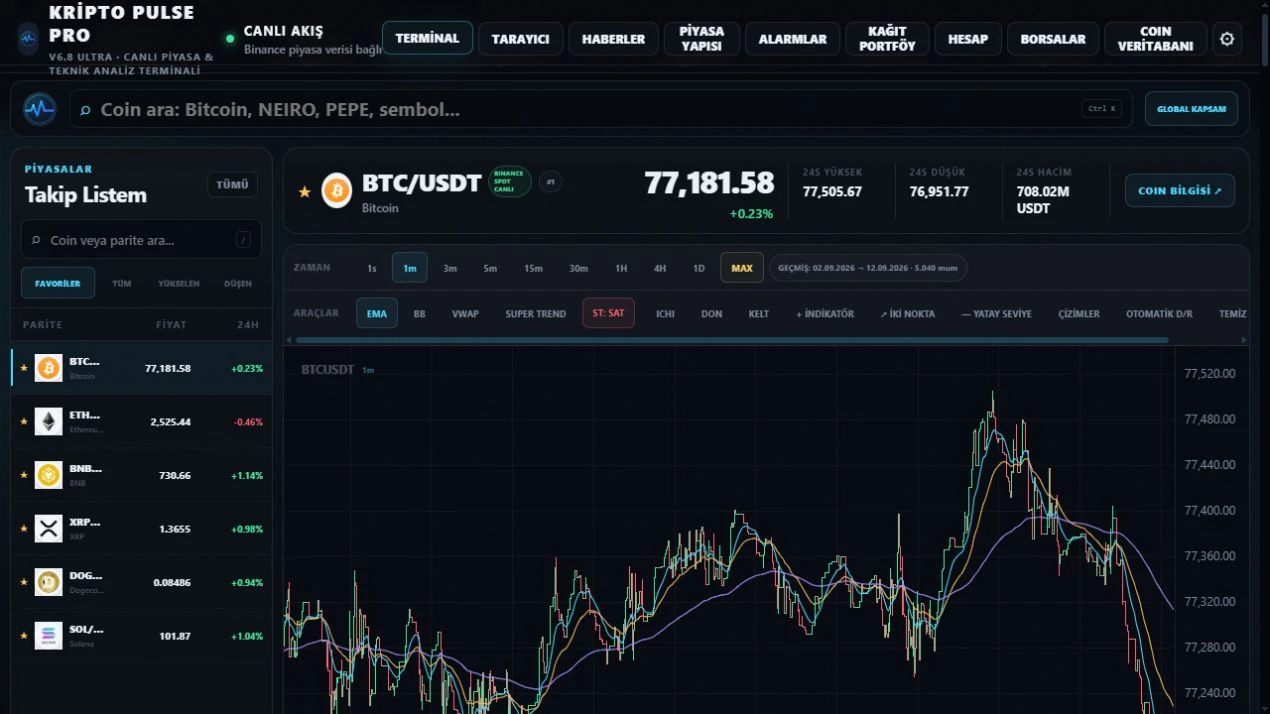Click the Ethereum coin icon in watchlist
1270x714 pixels.
[x=48, y=422]
